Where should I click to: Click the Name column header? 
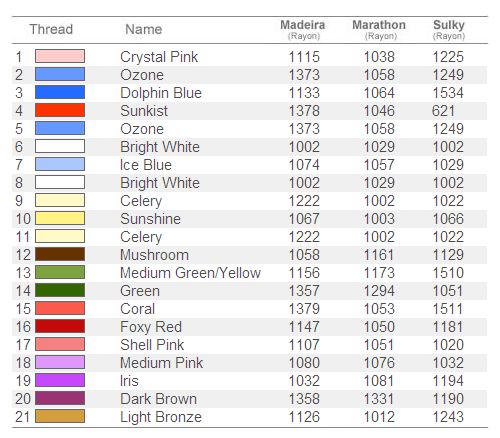(x=144, y=29)
